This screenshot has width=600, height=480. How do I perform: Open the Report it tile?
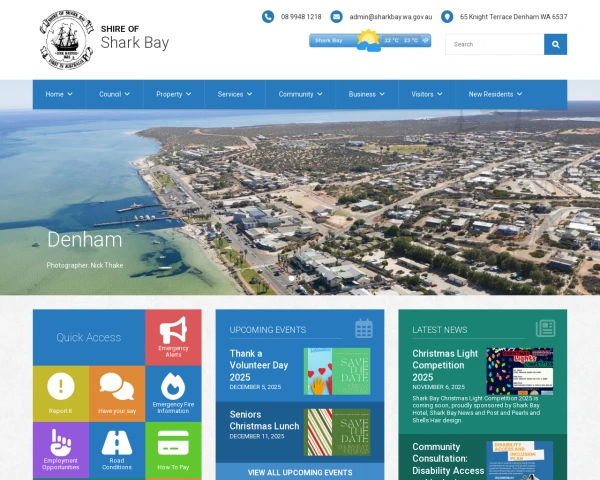pyautogui.click(x=61, y=393)
